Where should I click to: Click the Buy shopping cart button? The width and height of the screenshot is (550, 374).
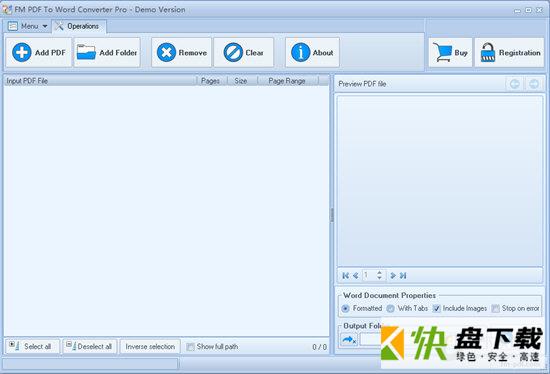[450, 53]
